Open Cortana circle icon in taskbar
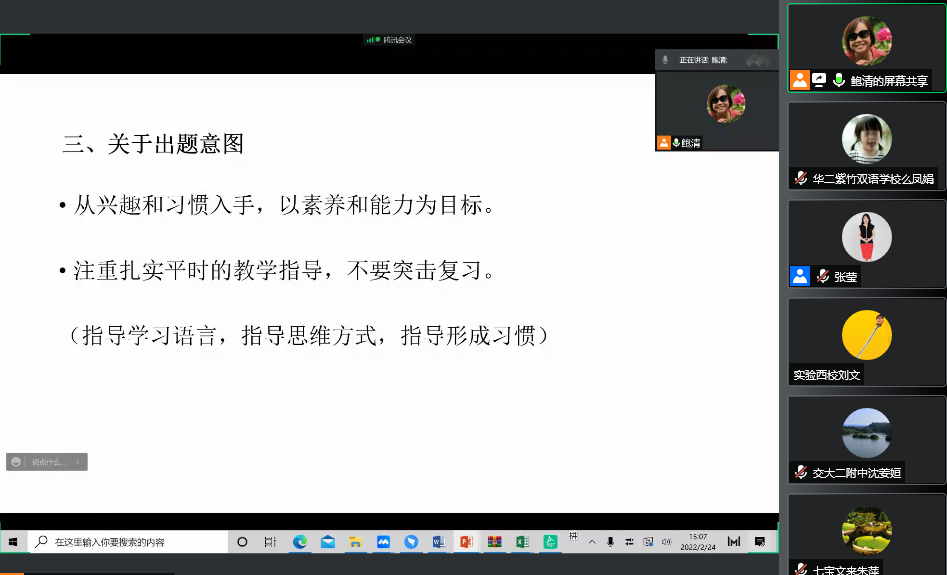The width and height of the screenshot is (947, 575). point(242,542)
